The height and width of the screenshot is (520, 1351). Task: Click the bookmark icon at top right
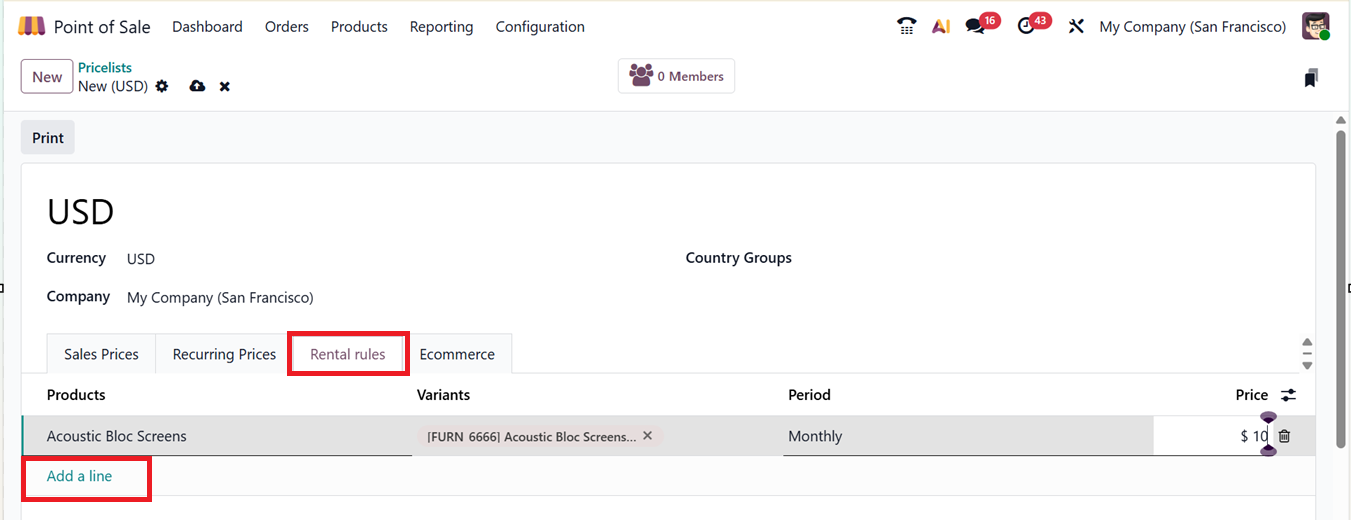pyautogui.click(x=1311, y=78)
